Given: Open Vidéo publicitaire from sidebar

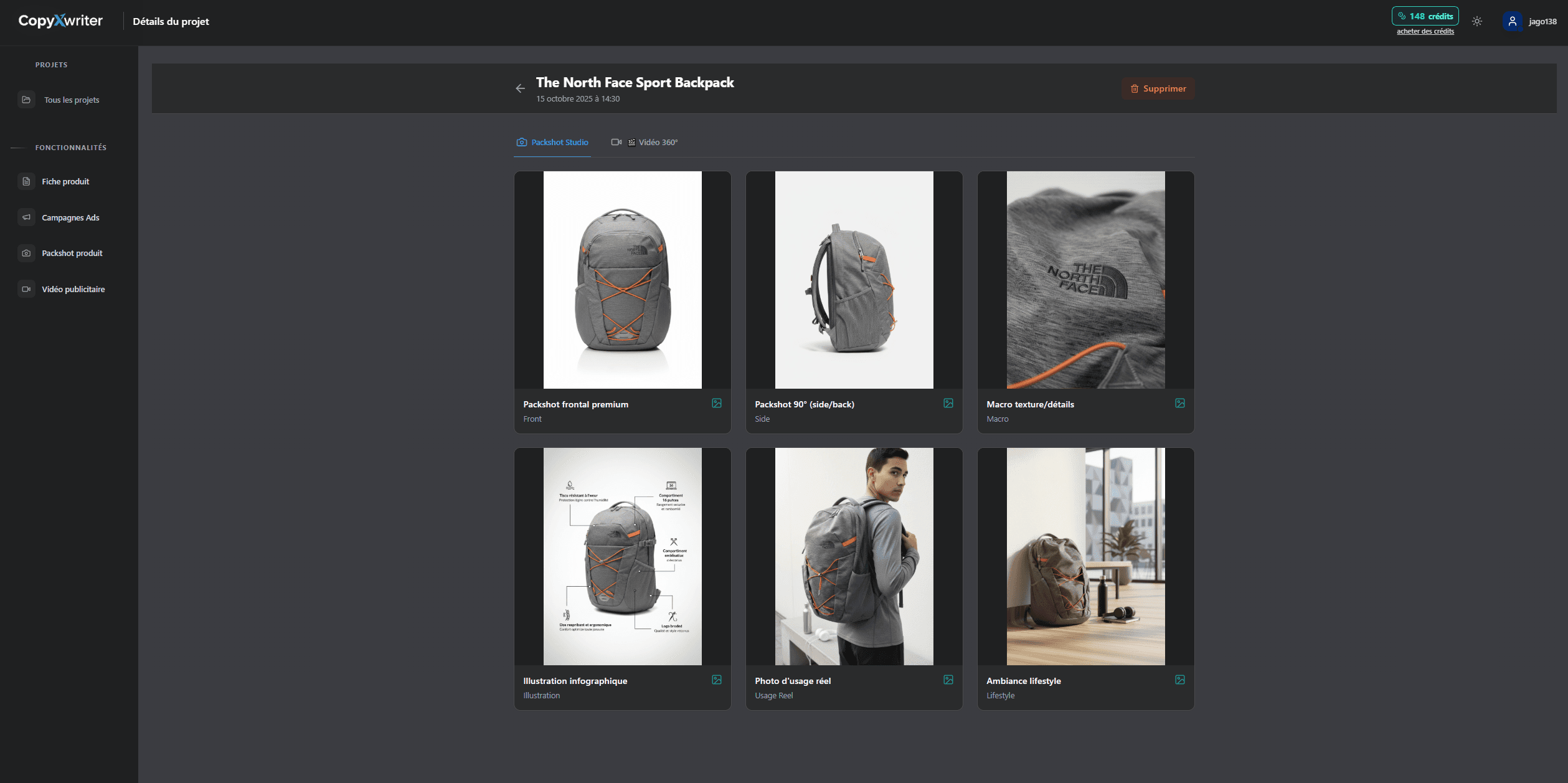Looking at the screenshot, I should 73,289.
